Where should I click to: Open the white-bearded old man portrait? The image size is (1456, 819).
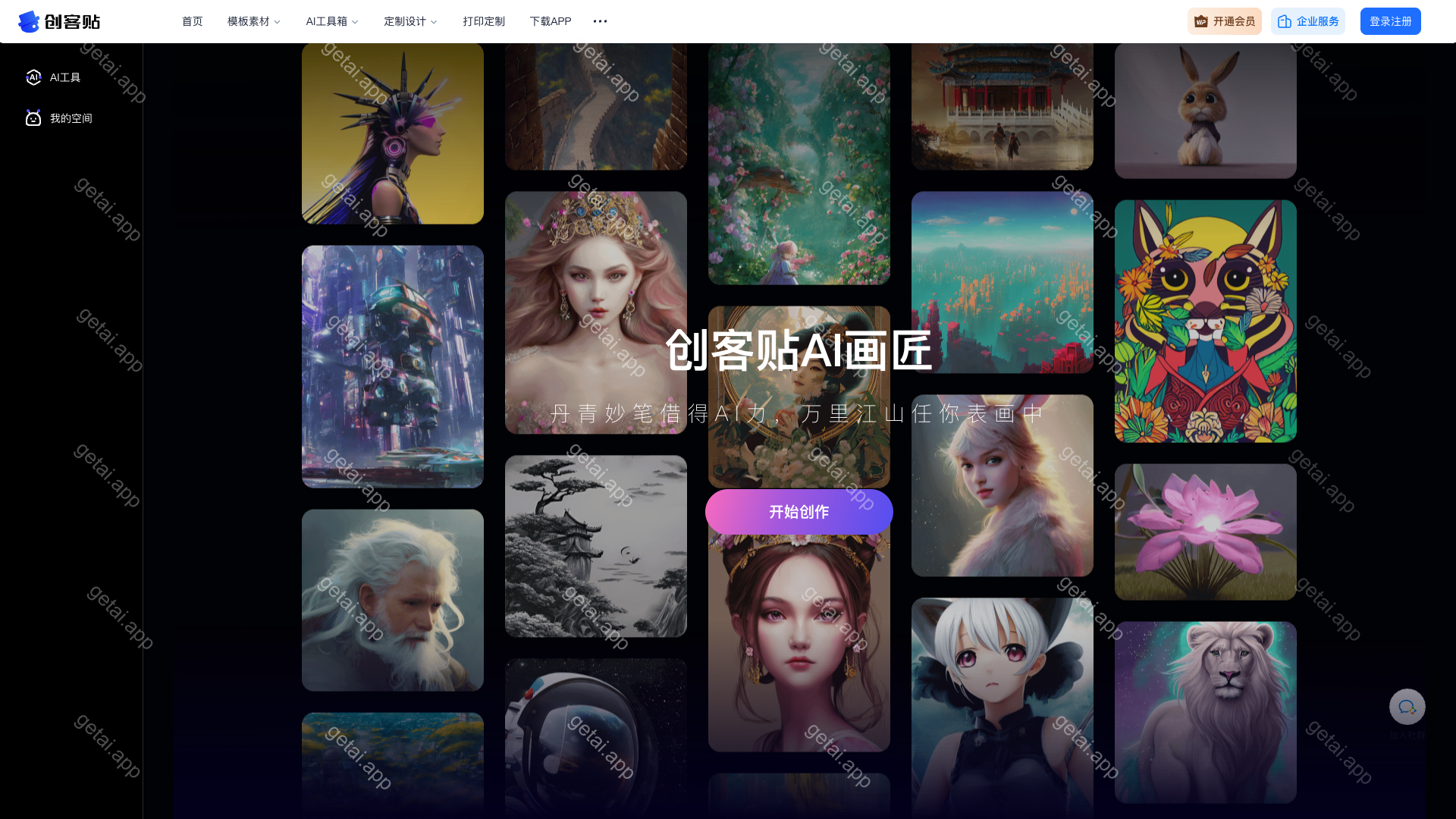click(393, 600)
